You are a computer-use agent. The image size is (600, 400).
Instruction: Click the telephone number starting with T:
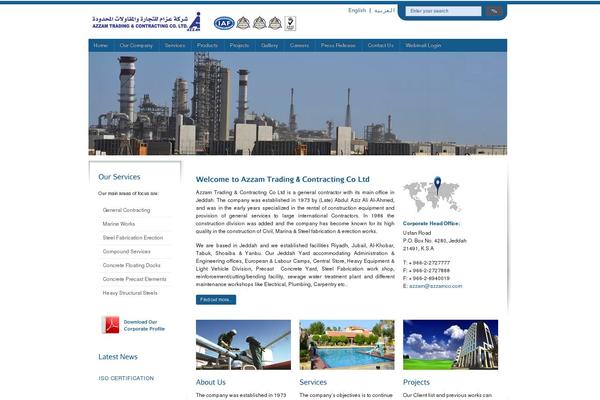pyautogui.click(x=427, y=263)
